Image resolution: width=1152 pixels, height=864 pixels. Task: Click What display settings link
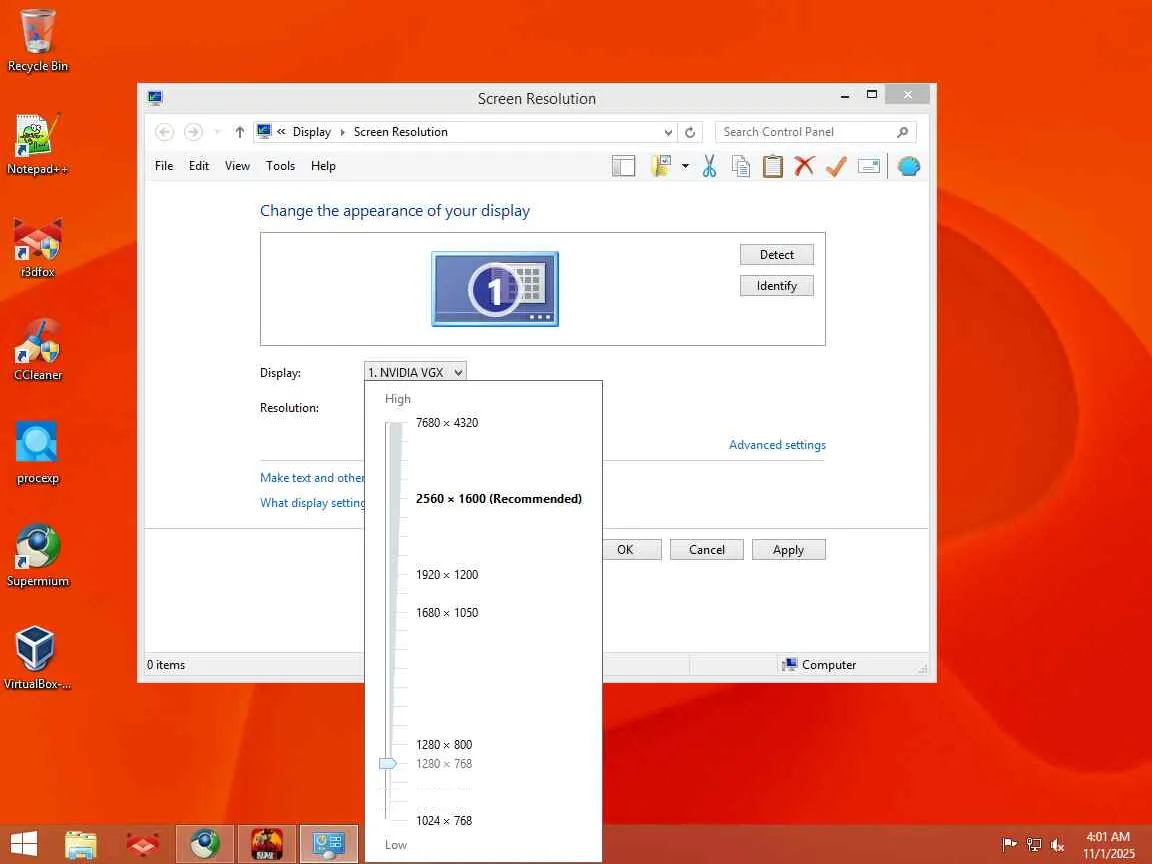pyautogui.click(x=312, y=503)
